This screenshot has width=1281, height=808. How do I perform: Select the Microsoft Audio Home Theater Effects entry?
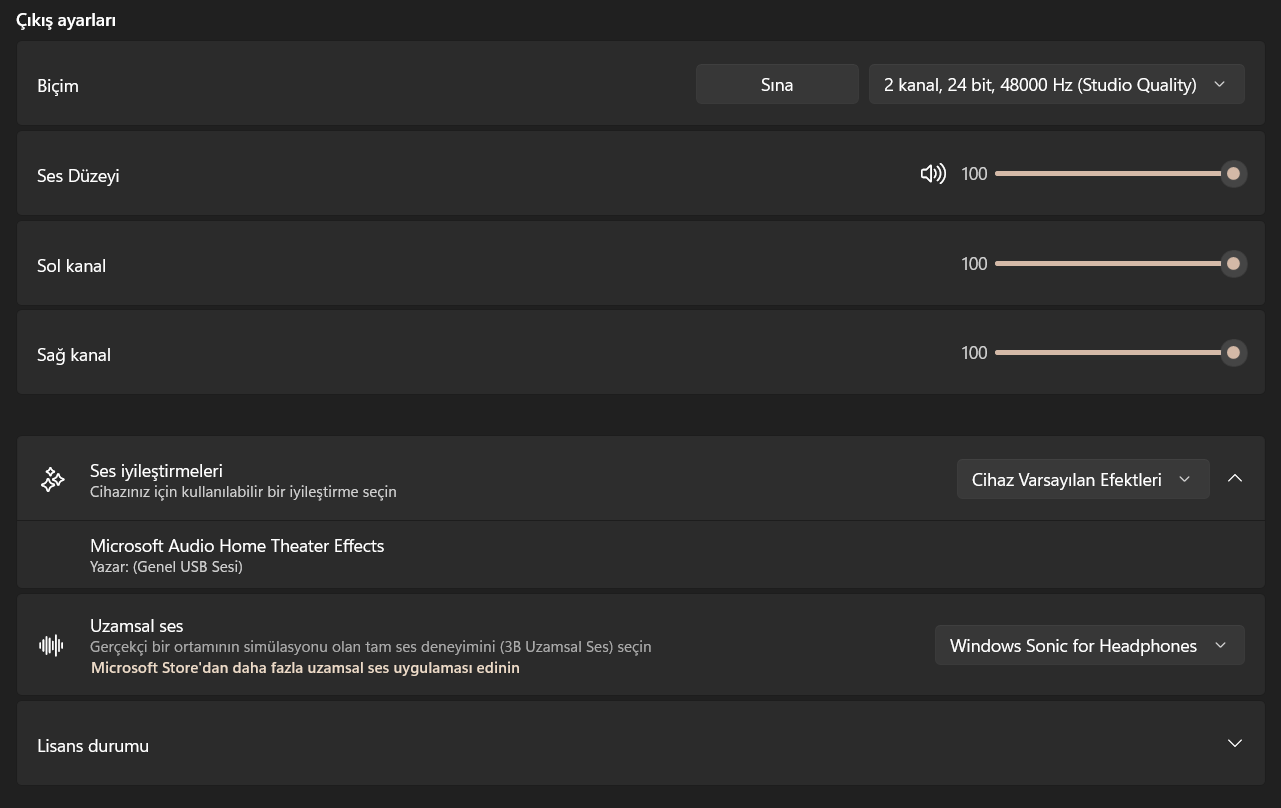(237, 546)
